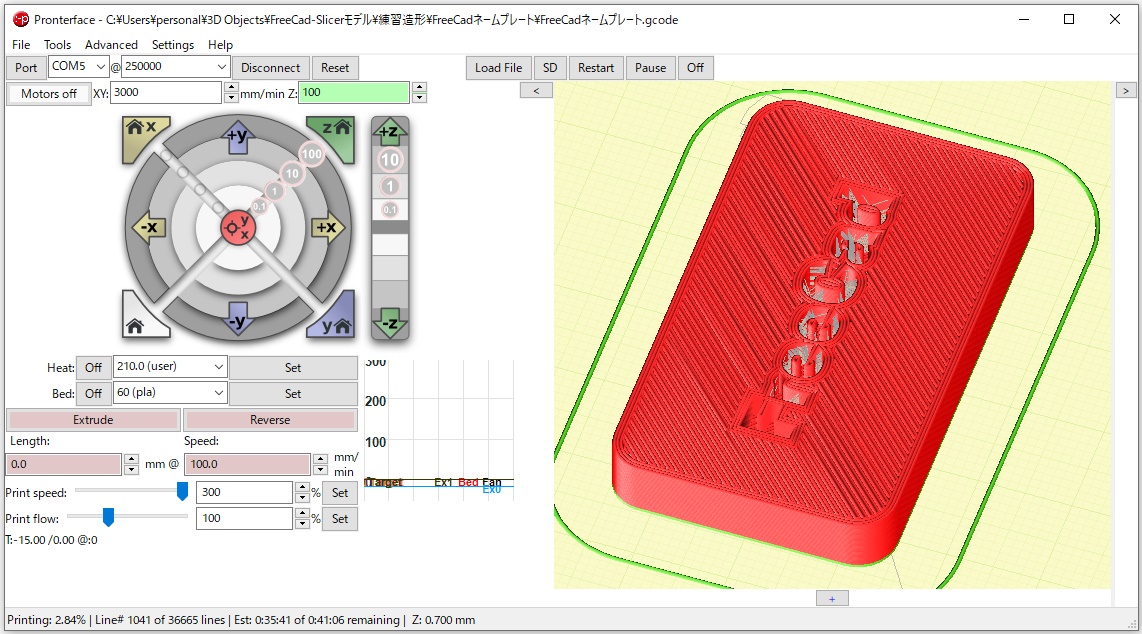The image size is (1142, 634).
Task: Turn heater off with Heat Off button
Action: click(x=93, y=367)
